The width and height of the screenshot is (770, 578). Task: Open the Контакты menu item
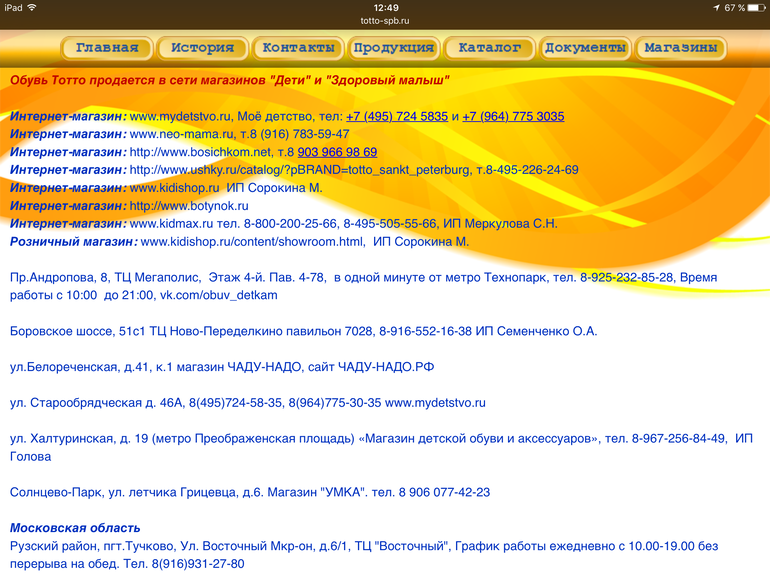click(298, 48)
